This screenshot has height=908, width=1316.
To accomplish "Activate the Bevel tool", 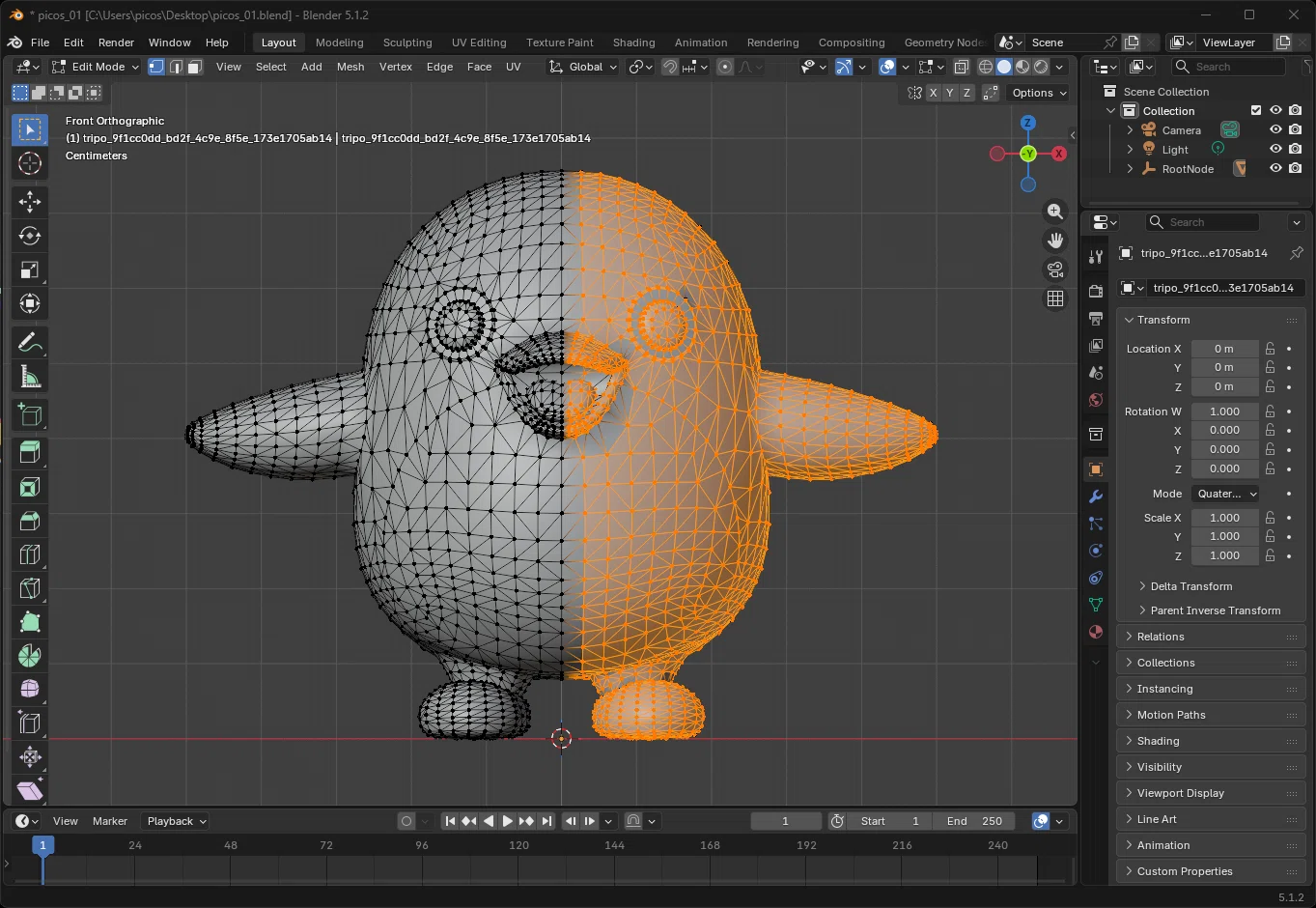I will point(30,521).
